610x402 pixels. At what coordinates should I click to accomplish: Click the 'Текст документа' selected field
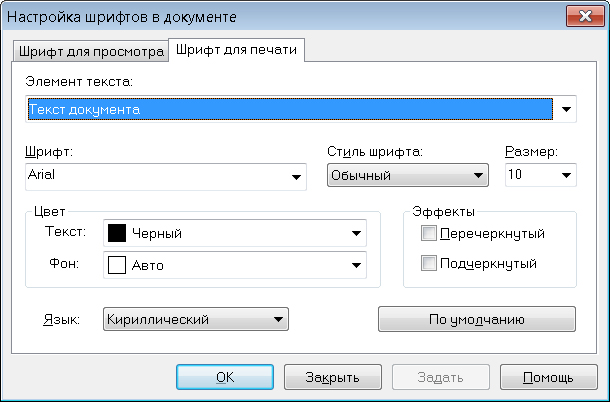tap(290, 109)
